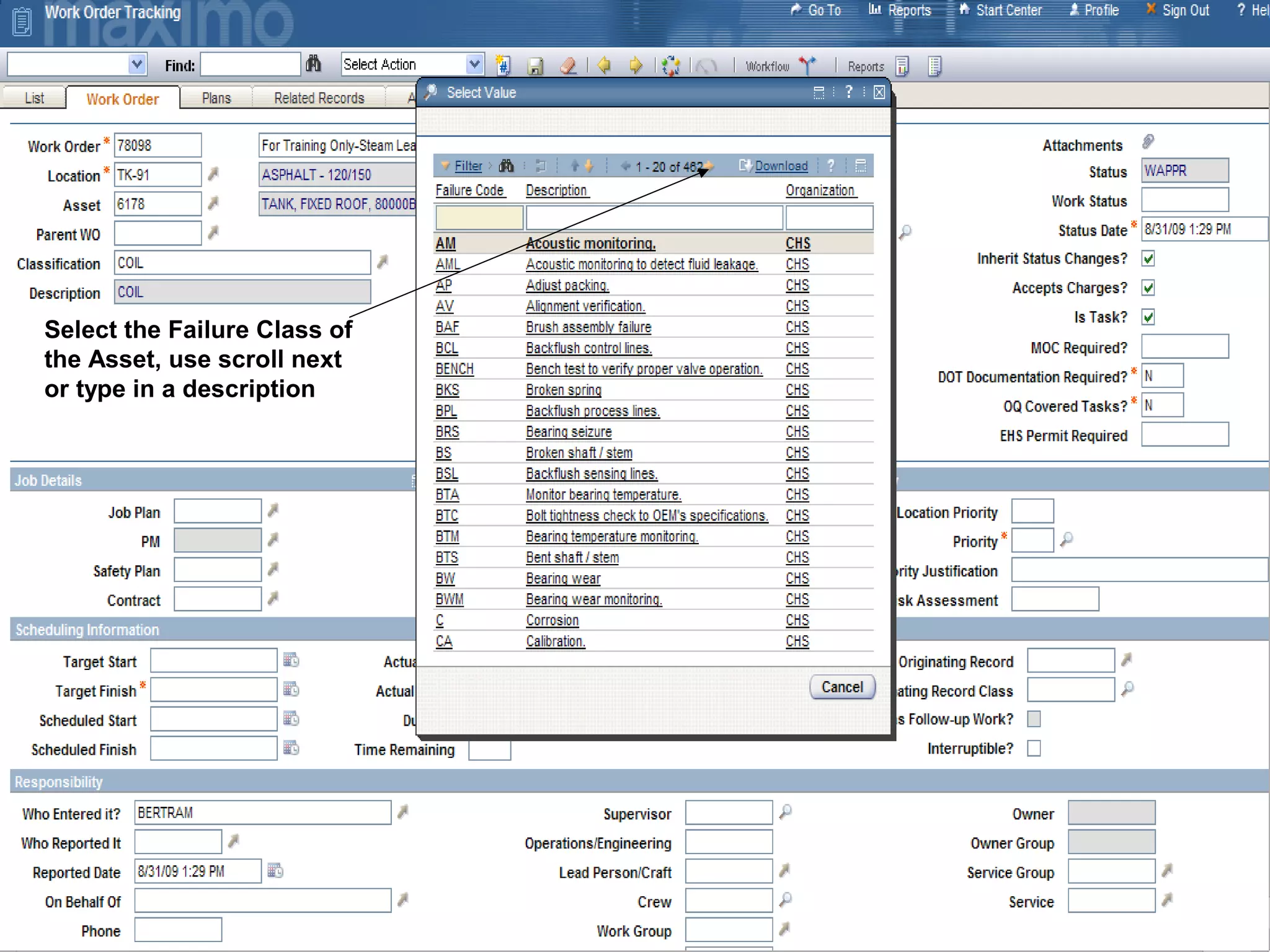1270x952 pixels.
Task: Toggle the Inherit Status Changes checkbox
Action: point(1148,258)
